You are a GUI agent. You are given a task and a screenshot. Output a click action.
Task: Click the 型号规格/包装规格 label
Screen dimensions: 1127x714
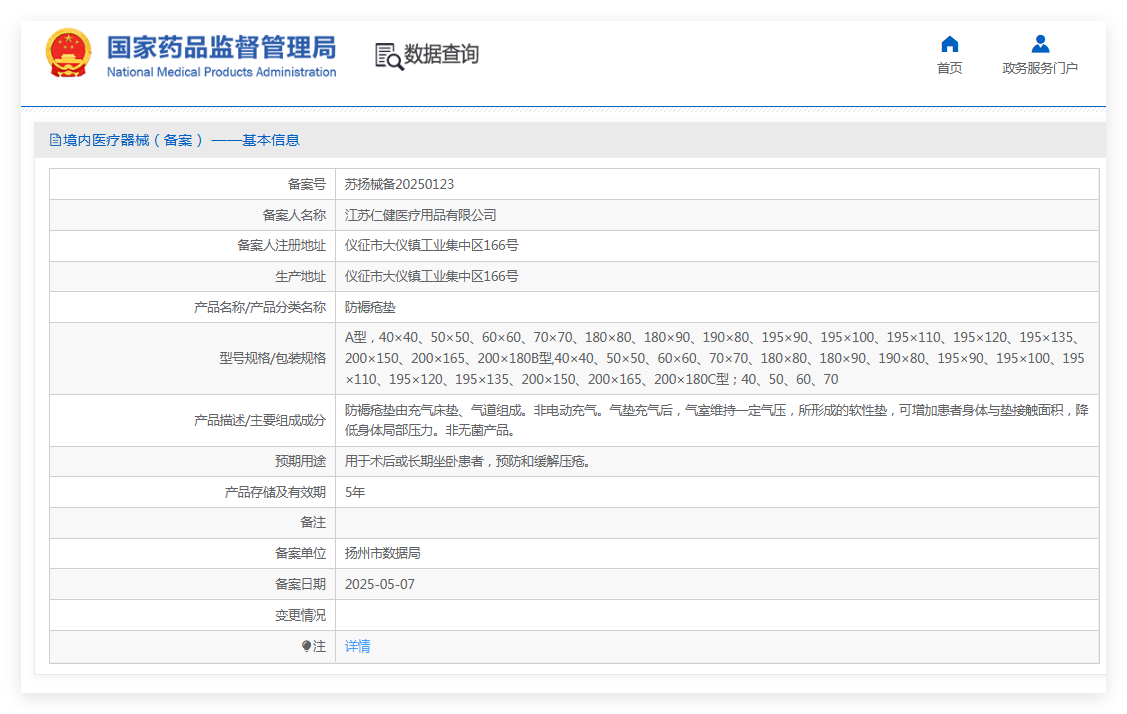(x=272, y=358)
